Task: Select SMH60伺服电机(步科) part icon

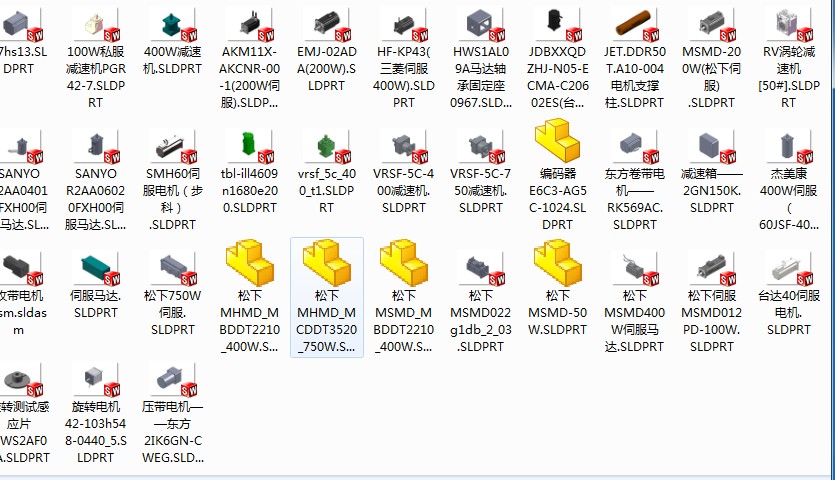Action: coord(173,147)
